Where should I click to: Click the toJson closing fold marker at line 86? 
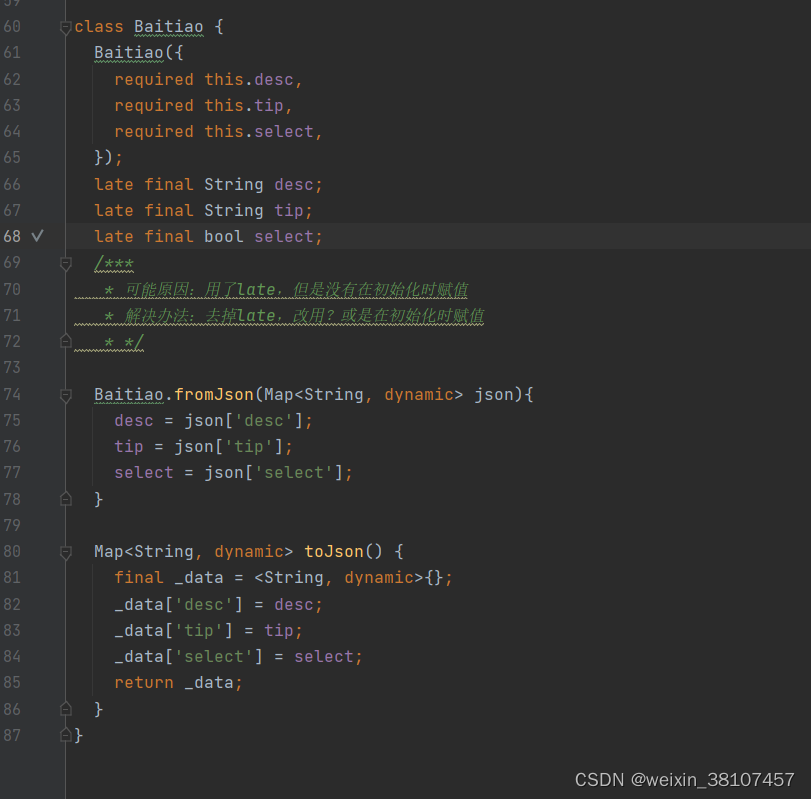click(x=66, y=708)
